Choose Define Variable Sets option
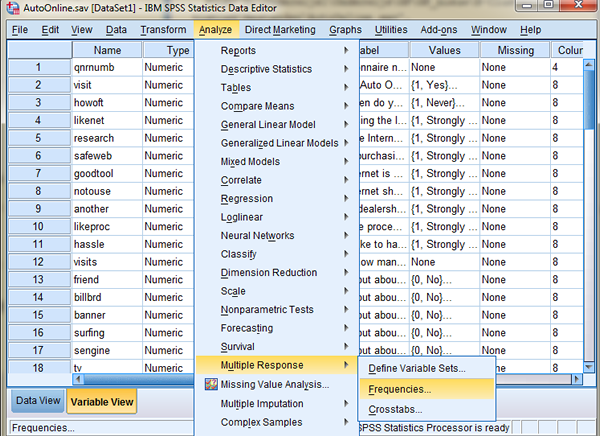Screen dimensions: 600x436 426,368
